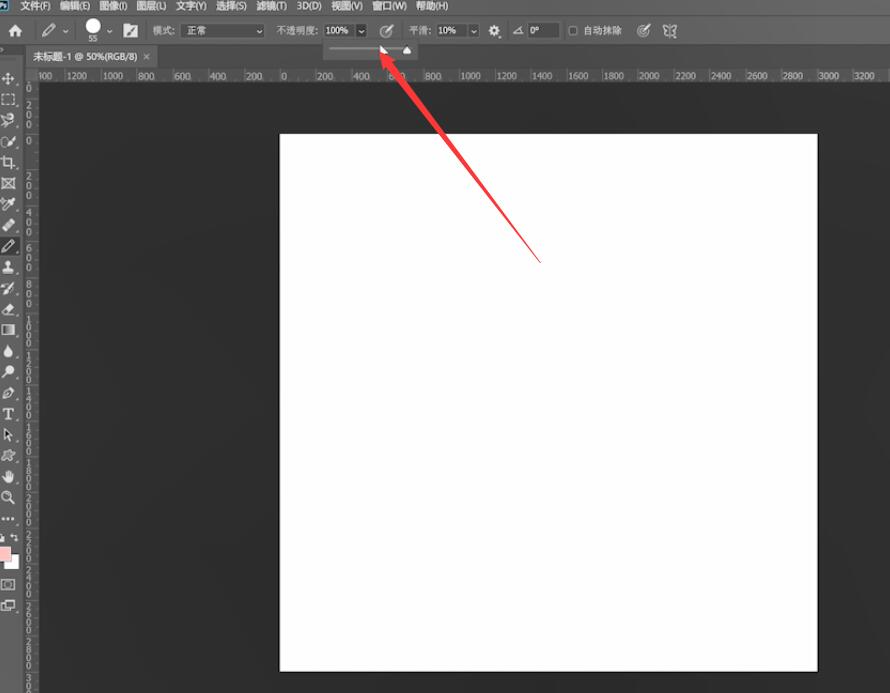The height and width of the screenshot is (693, 890).
Task: Select the Dodge tool
Action: tap(8, 372)
